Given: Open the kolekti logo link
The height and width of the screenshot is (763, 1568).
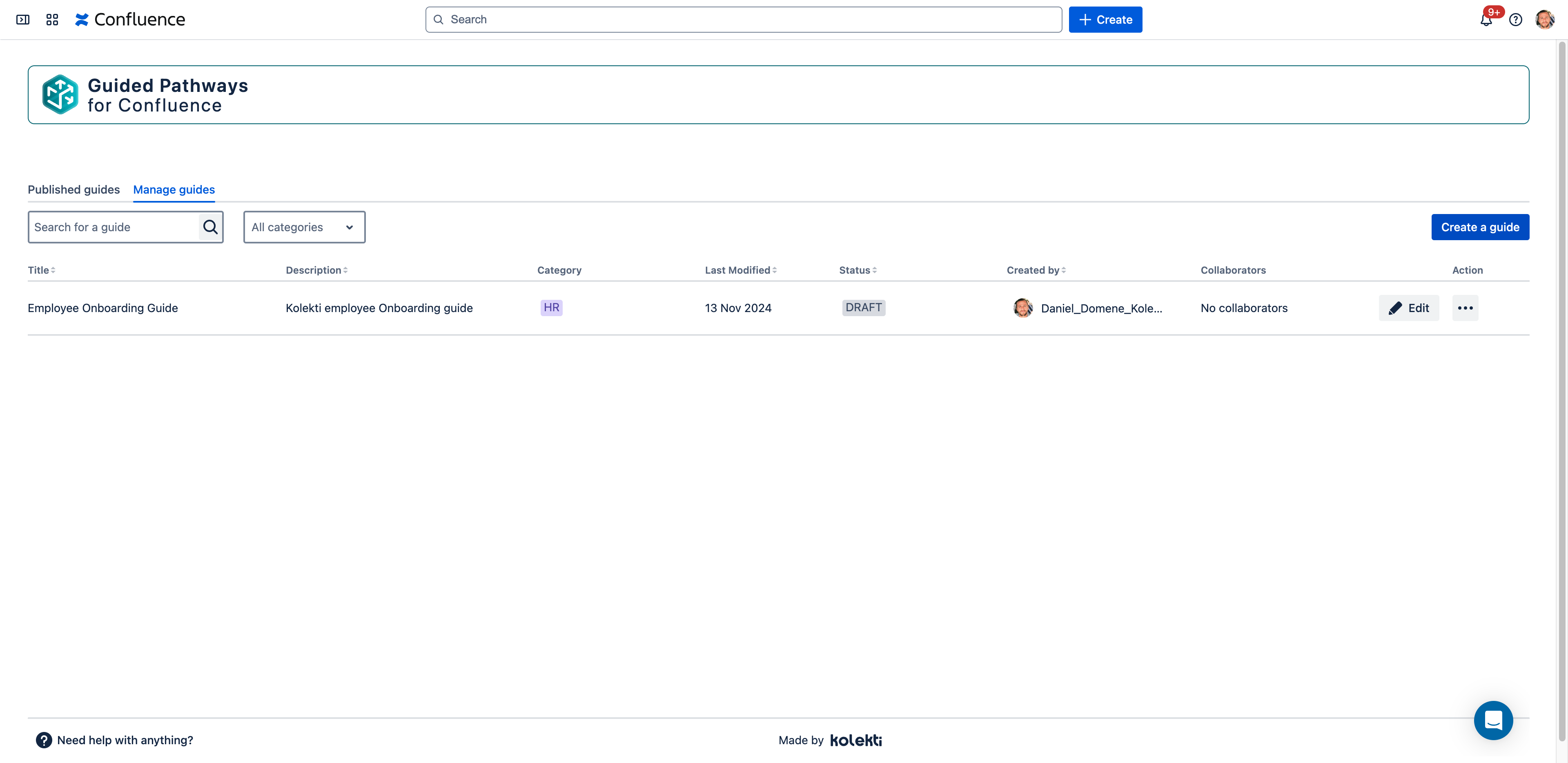Looking at the screenshot, I should click(x=856, y=740).
